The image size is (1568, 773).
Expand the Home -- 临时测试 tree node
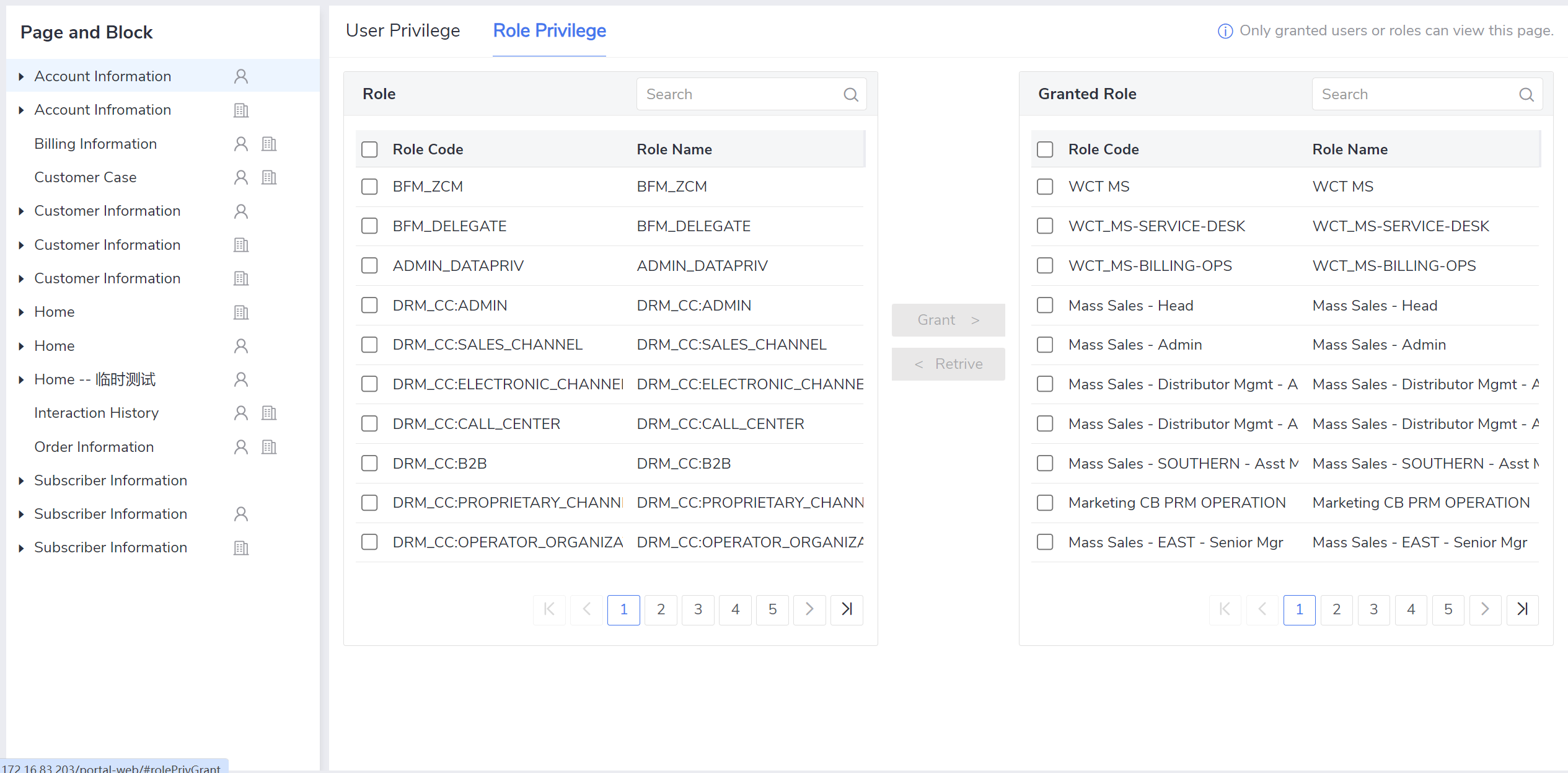click(x=21, y=379)
